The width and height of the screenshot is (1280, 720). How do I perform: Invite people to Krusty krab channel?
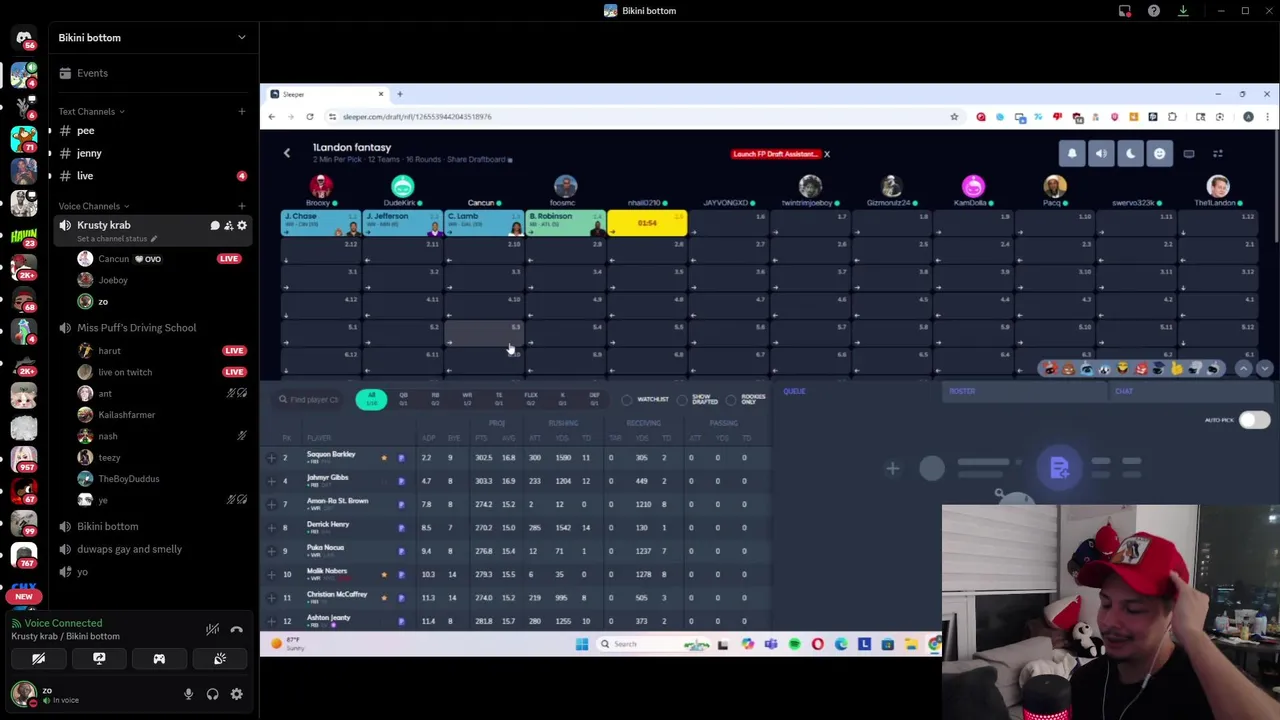point(228,226)
